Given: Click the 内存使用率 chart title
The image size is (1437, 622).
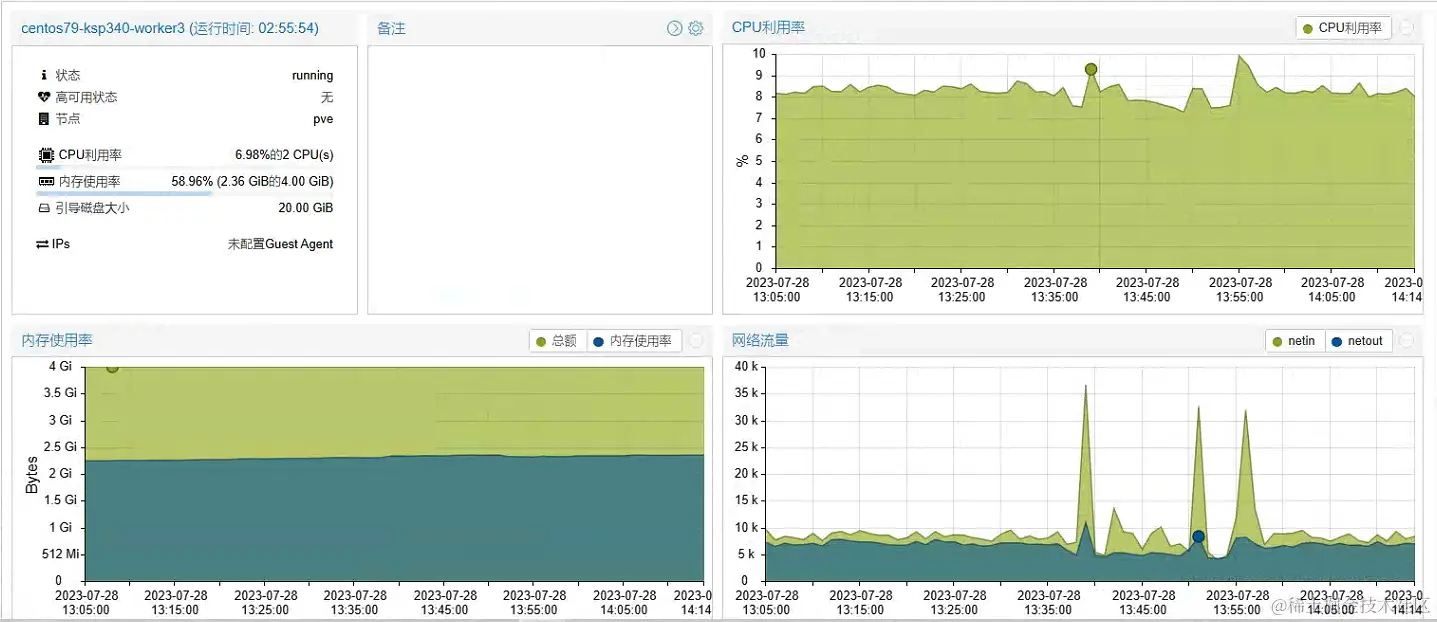Looking at the screenshot, I should pyautogui.click(x=57, y=341).
